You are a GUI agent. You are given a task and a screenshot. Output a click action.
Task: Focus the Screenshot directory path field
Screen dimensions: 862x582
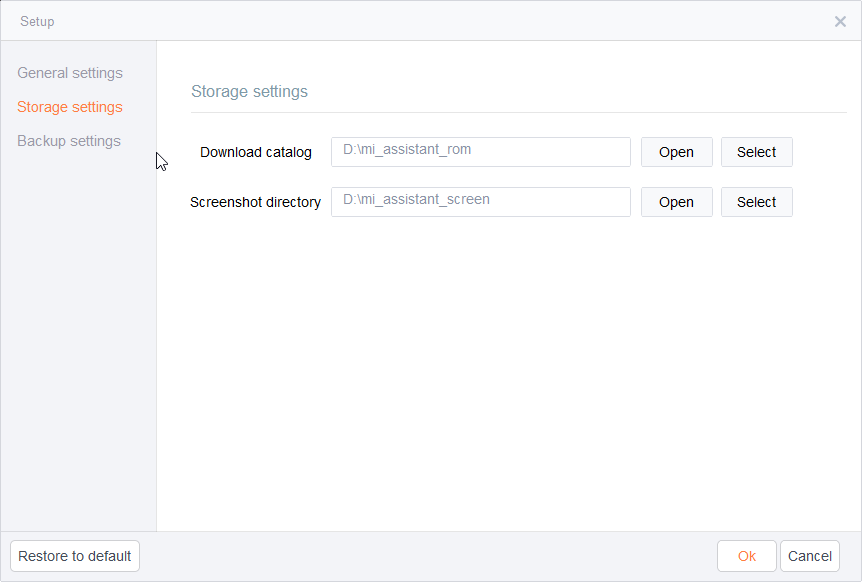click(x=480, y=202)
